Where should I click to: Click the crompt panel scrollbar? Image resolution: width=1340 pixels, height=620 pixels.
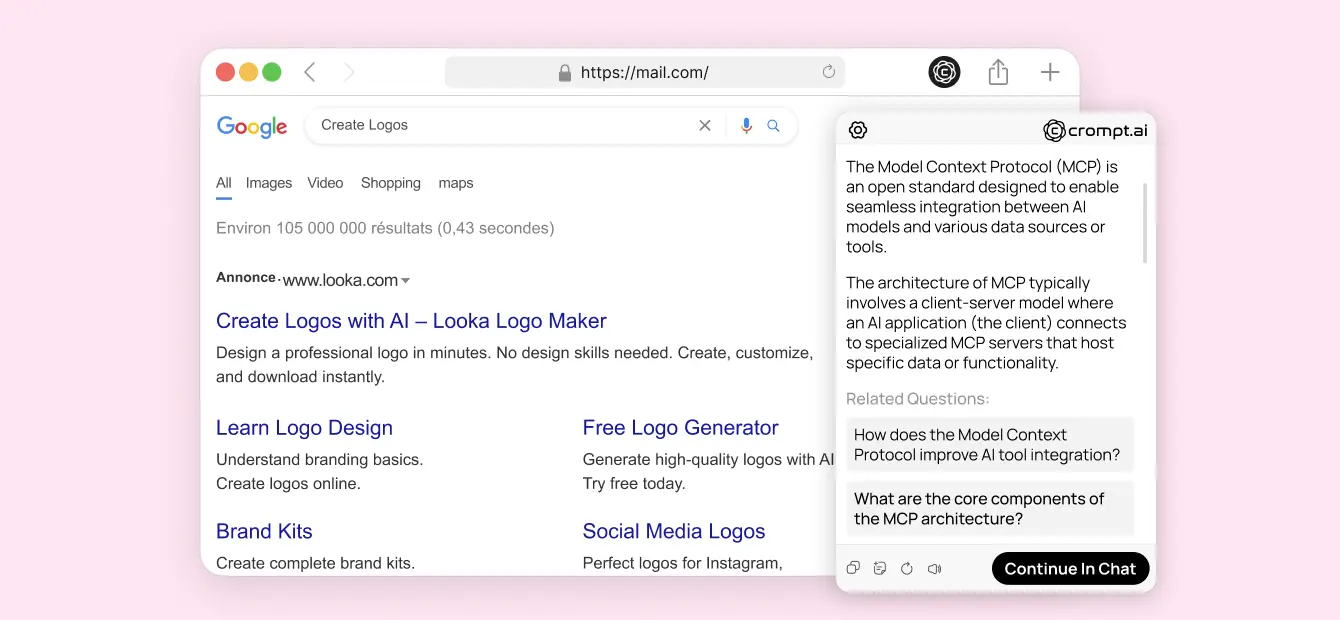pos(1145,222)
